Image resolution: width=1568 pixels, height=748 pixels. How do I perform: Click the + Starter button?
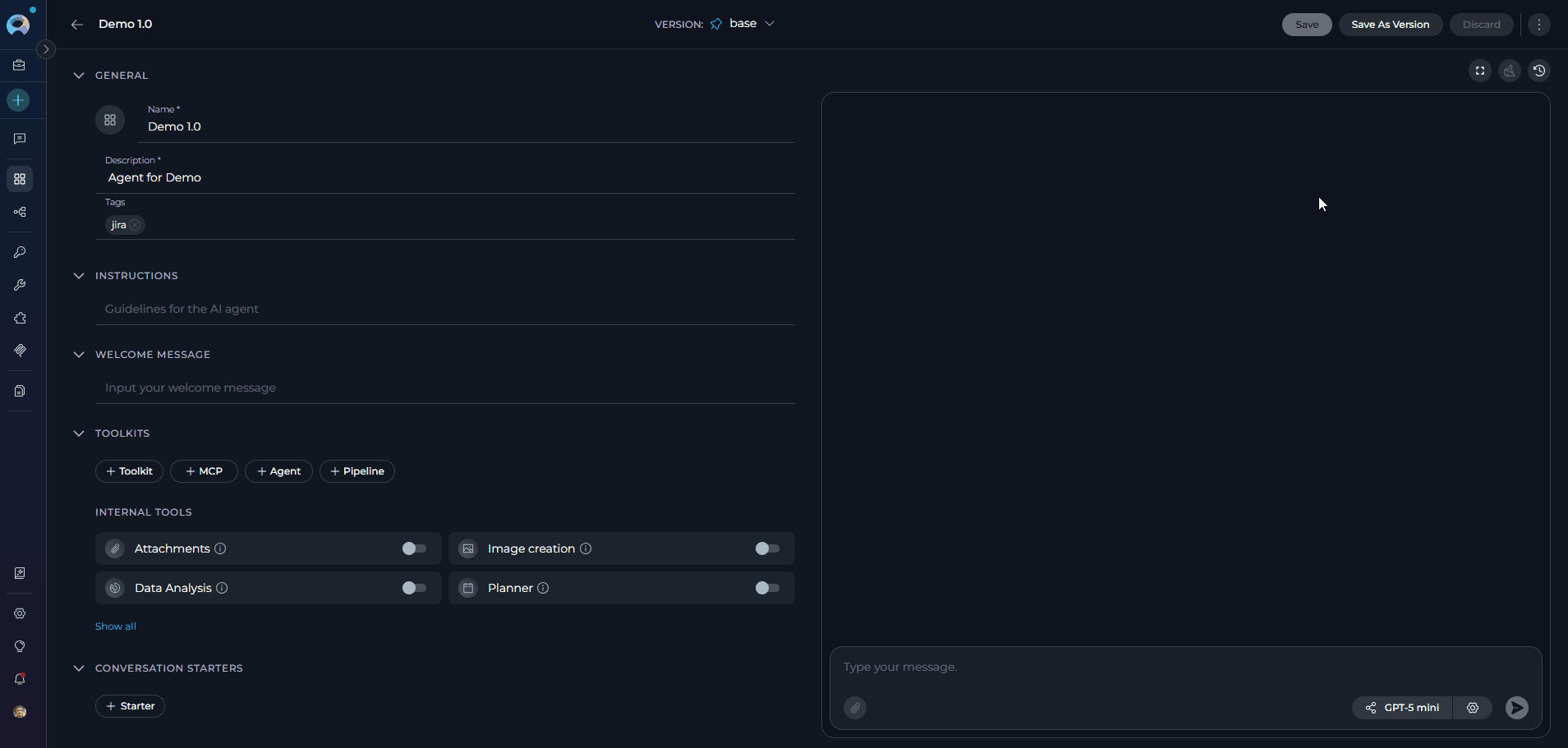tap(130, 706)
